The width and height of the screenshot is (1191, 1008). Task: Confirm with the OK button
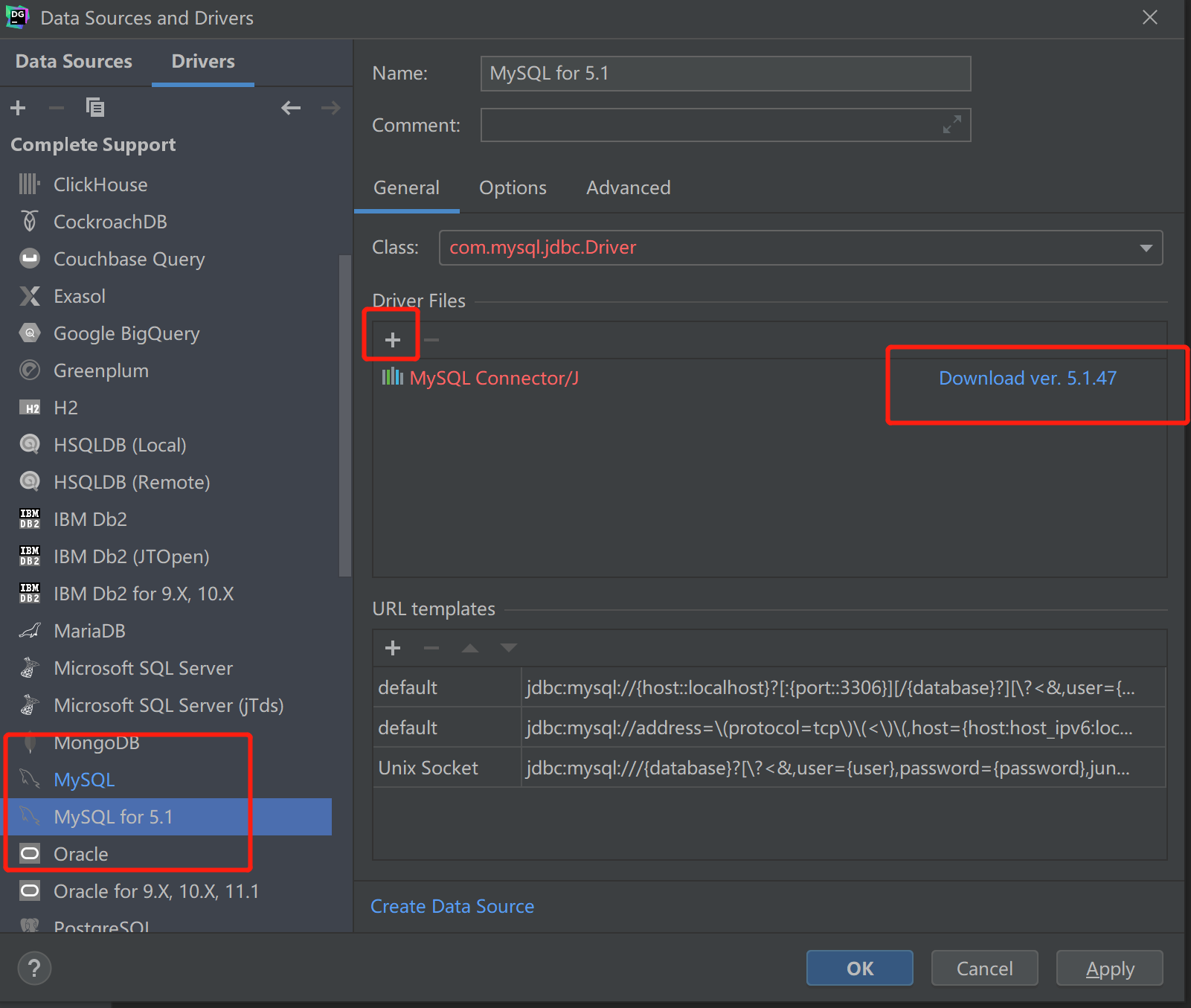click(860, 968)
